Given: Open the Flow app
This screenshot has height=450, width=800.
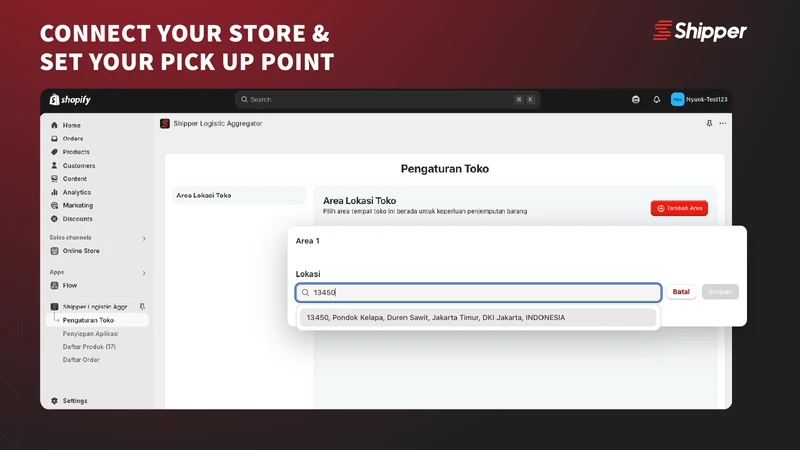Looking at the screenshot, I should click(70, 286).
